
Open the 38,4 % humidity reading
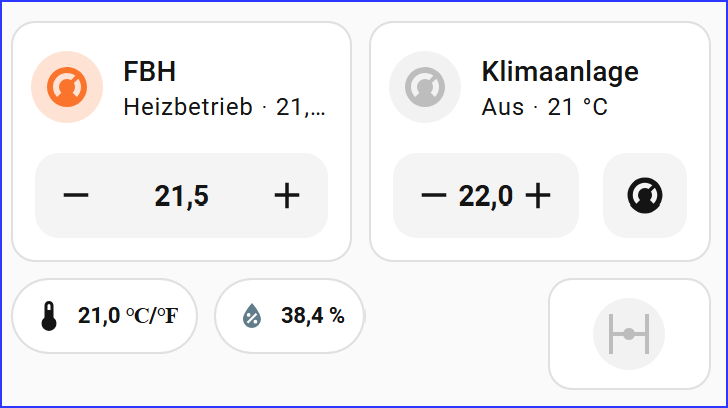click(x=312, y=317)
